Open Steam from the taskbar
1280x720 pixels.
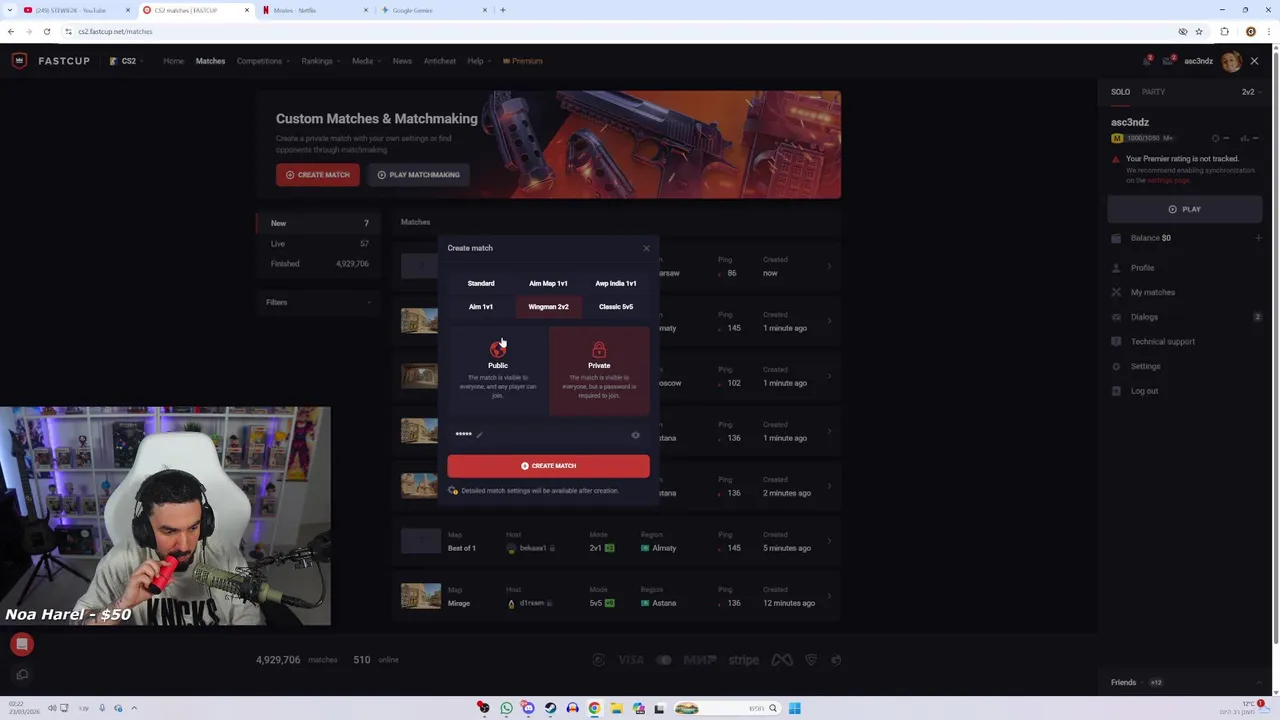(550, 708)
